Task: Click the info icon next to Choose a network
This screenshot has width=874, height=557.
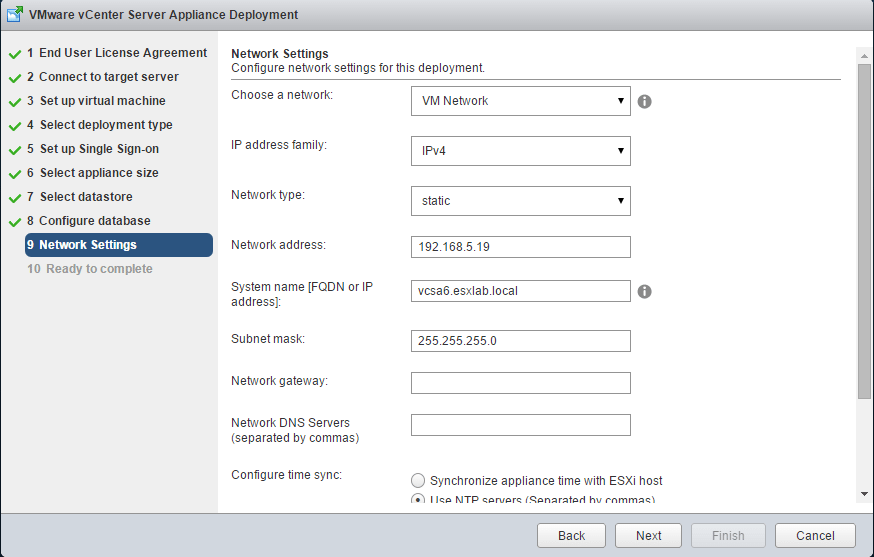Action: point(644,101)
